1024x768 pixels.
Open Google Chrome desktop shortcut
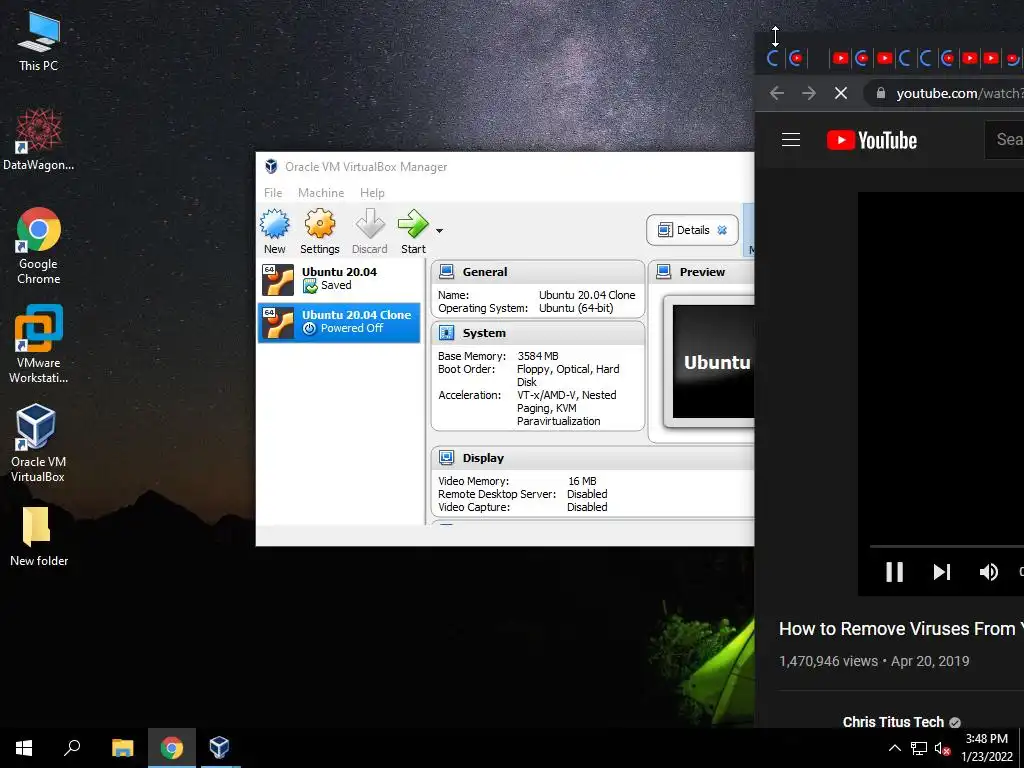[39, 246]
